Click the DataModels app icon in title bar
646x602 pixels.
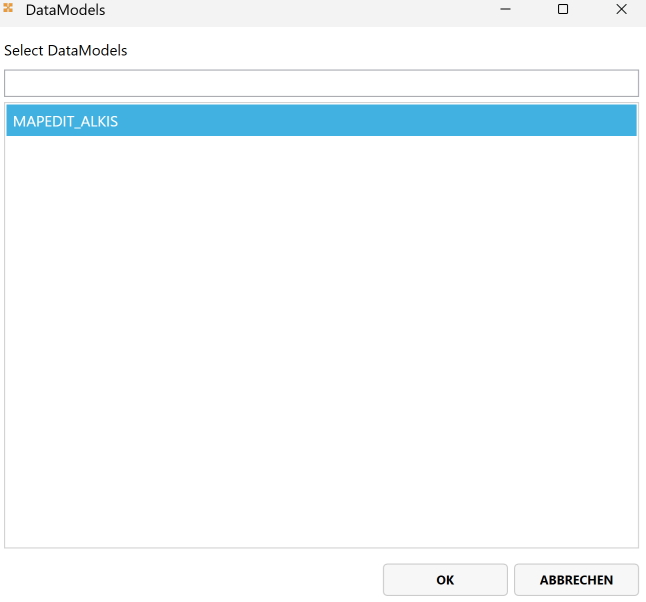[x=9, y=9]
